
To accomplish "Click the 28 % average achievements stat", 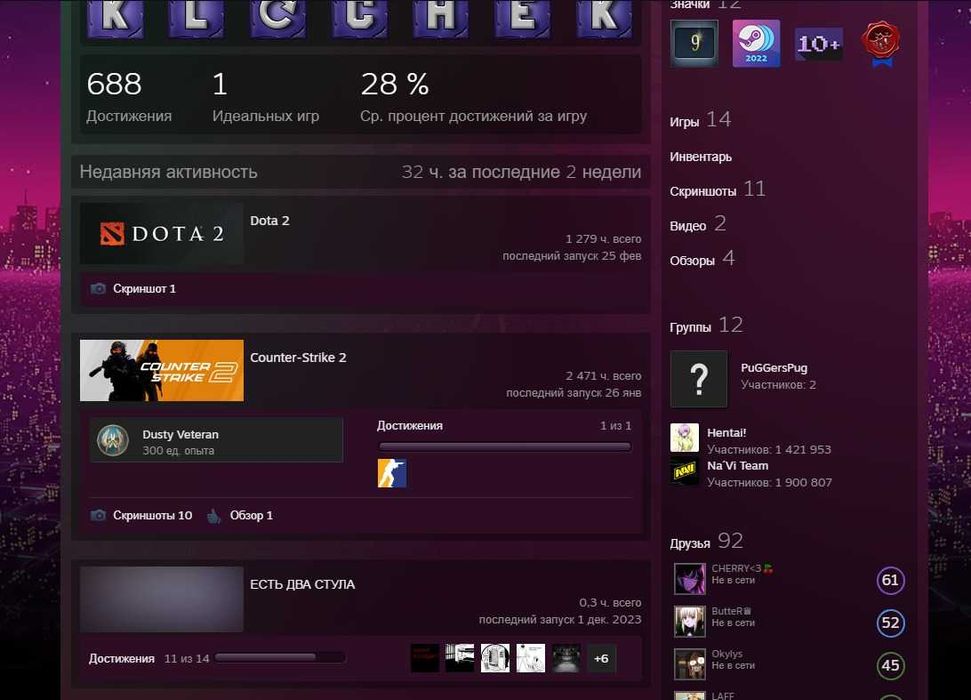I will coord(474,97).
